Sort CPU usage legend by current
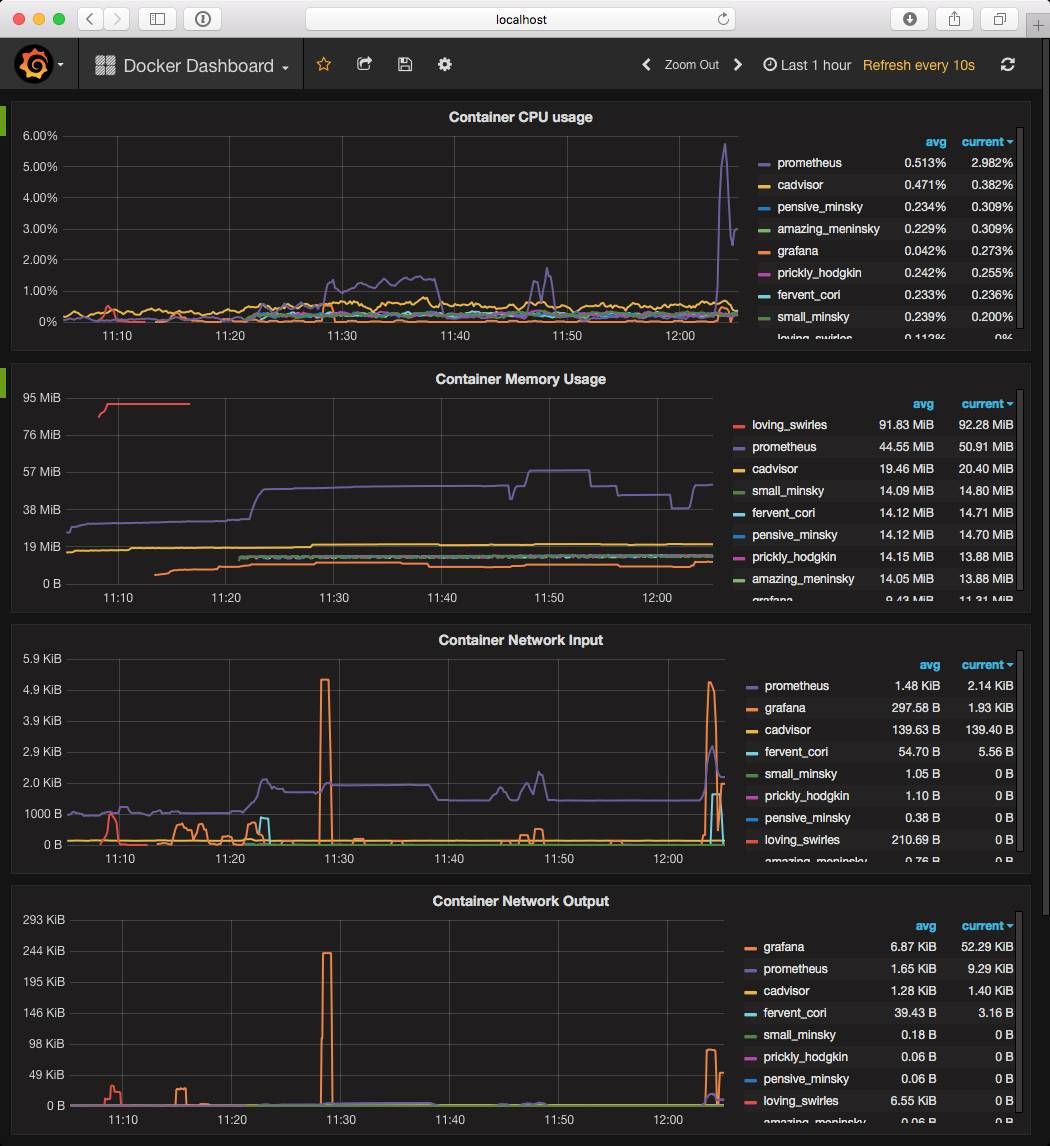The image size is (1050, 1146). (x=986, y=142)
